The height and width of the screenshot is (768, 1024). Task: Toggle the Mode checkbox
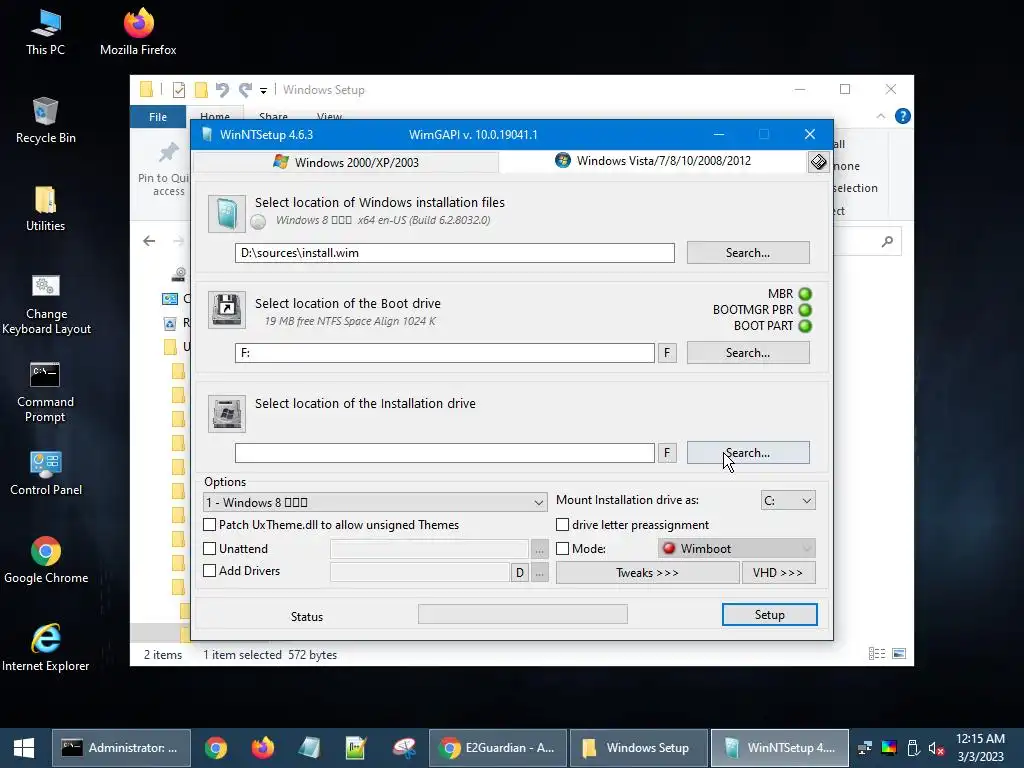pos(562,549)
